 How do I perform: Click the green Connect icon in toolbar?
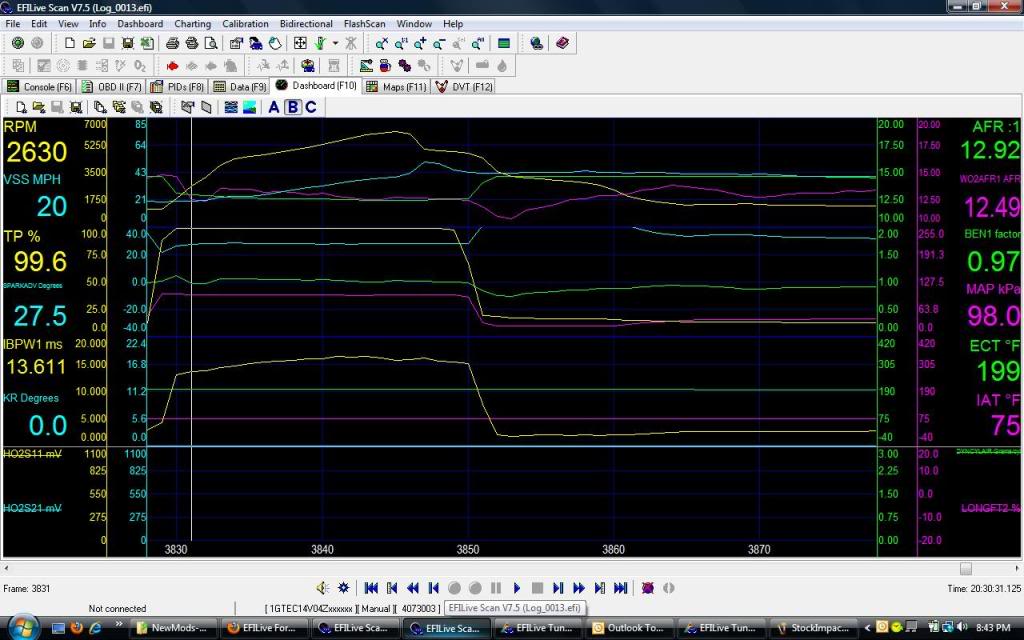(x=18, y=43)
